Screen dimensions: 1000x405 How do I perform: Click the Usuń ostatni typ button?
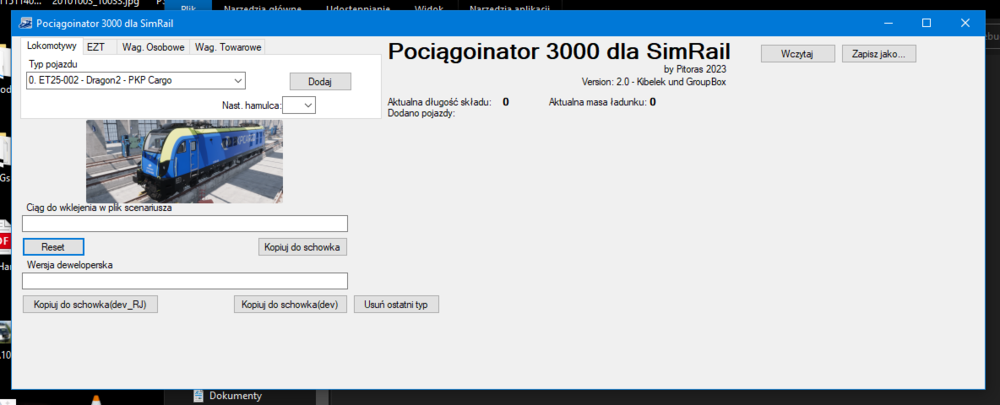coord(396,304)
